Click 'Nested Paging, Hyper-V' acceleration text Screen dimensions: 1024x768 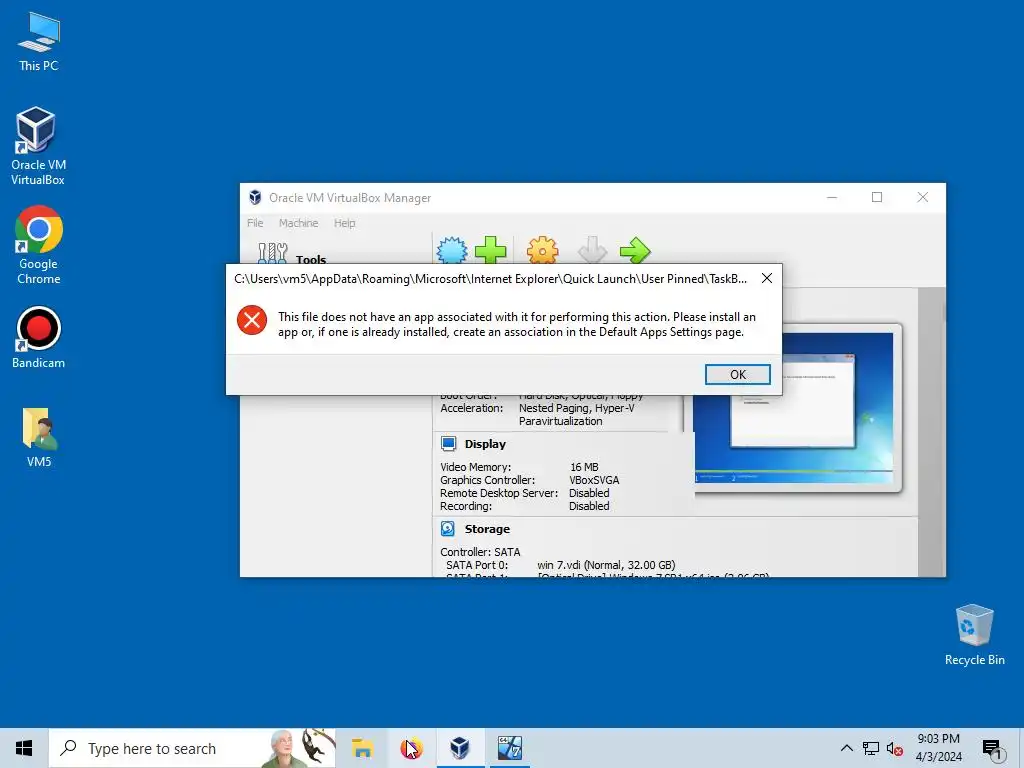point(577,408)
